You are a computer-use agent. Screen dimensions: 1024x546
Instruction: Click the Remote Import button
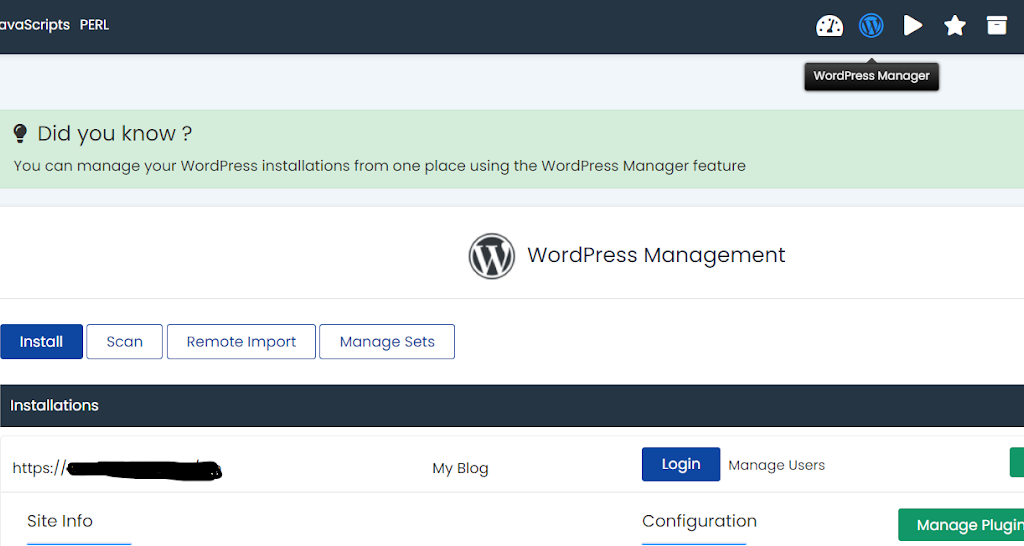[242, 342]
